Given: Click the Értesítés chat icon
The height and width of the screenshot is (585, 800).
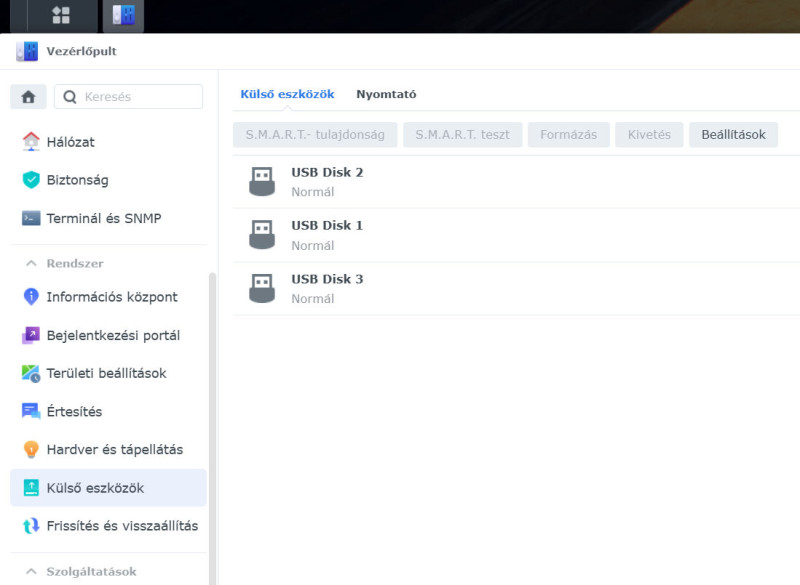Looking at the screenshot, I should pos(31,411).
